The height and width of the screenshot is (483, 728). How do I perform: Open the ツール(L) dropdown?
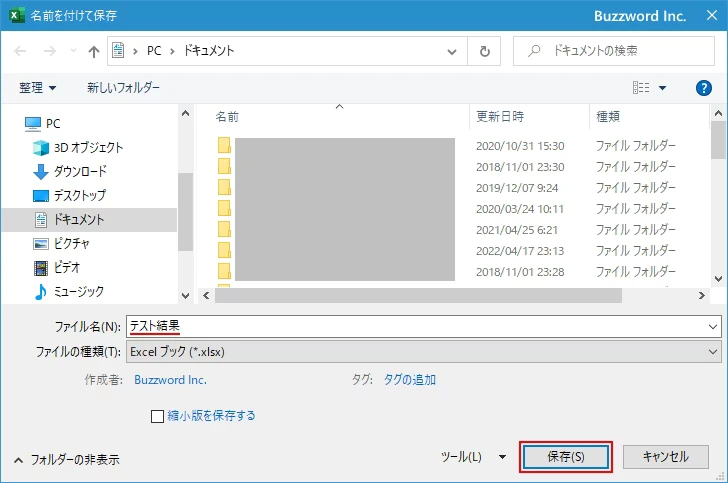coord(473,457)
